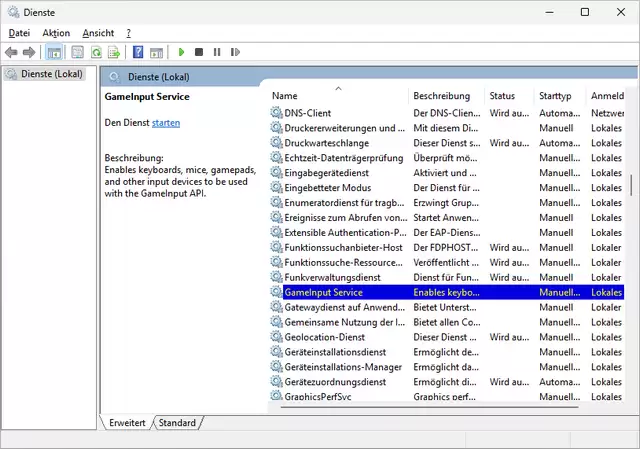Click the Export list toolbar icon
The height and width of the screenshot is (449, 640).
(x=115, y=52)
